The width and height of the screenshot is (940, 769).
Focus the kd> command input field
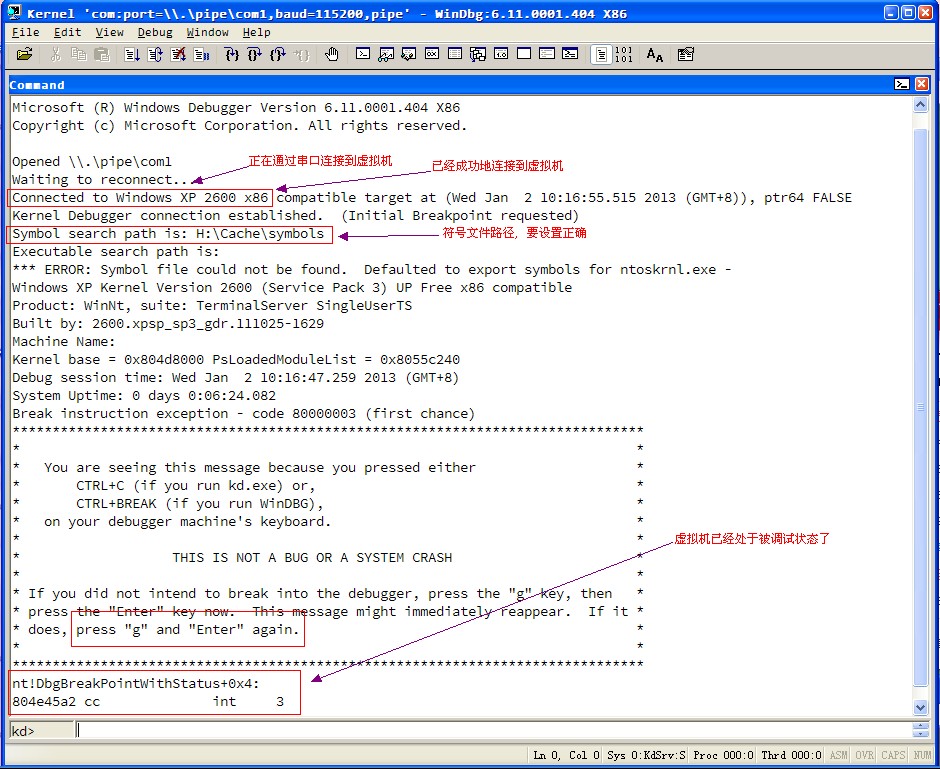coord(492,731)
